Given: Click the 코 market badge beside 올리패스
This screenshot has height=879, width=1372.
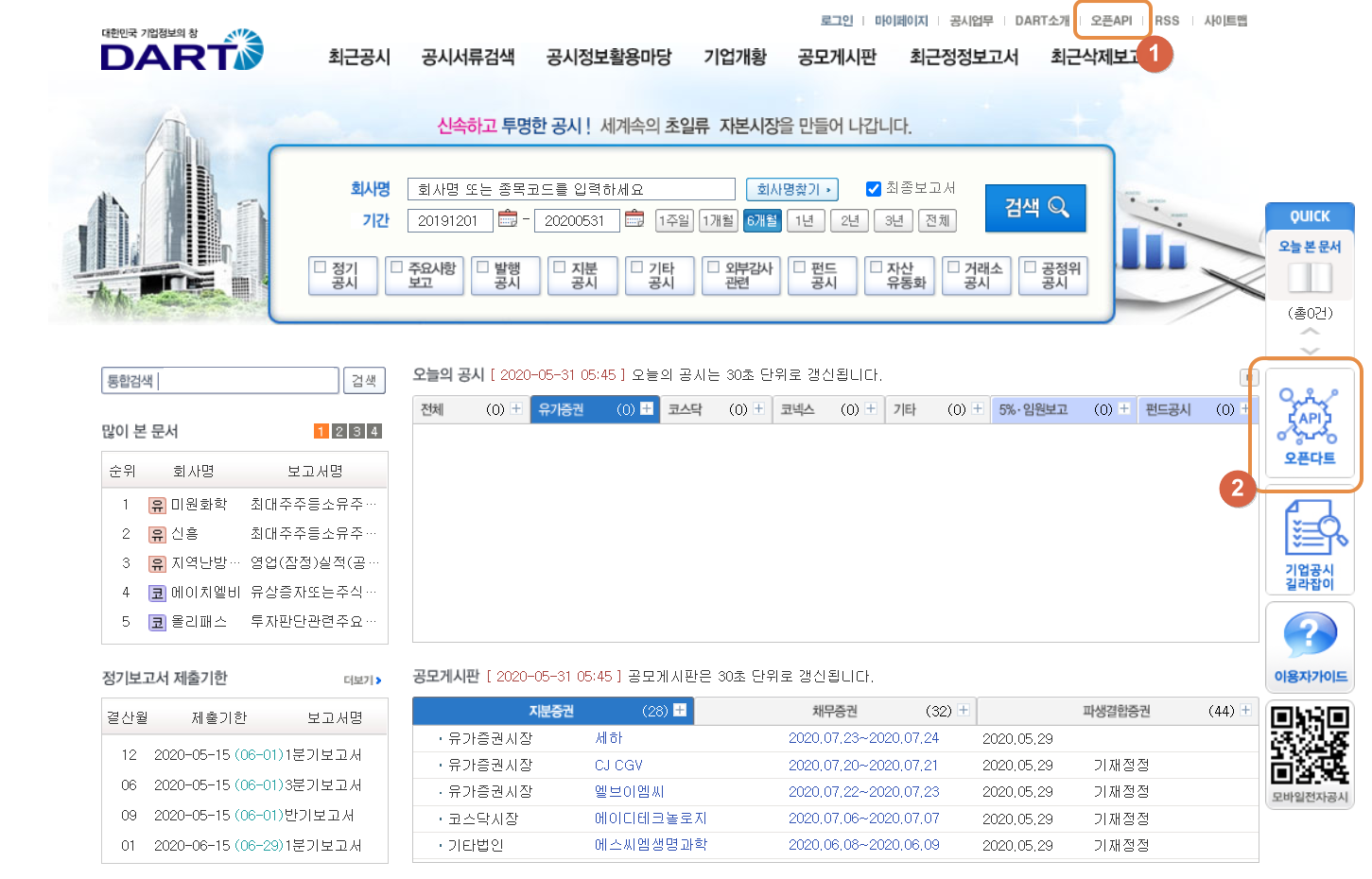Looking at the screenshot, I should (x=157, y=622).
